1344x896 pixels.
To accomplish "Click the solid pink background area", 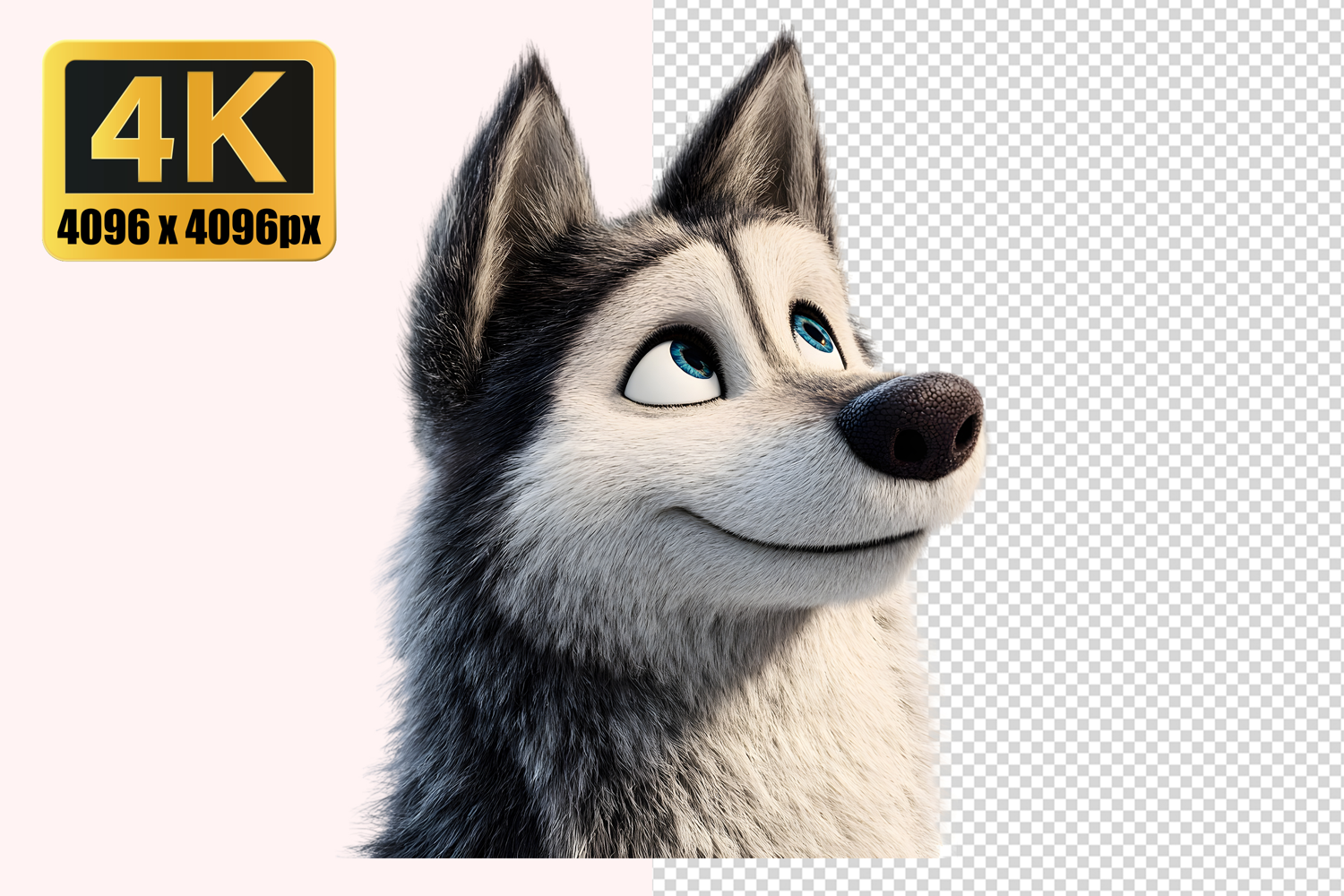I will (x=179, y=538).
